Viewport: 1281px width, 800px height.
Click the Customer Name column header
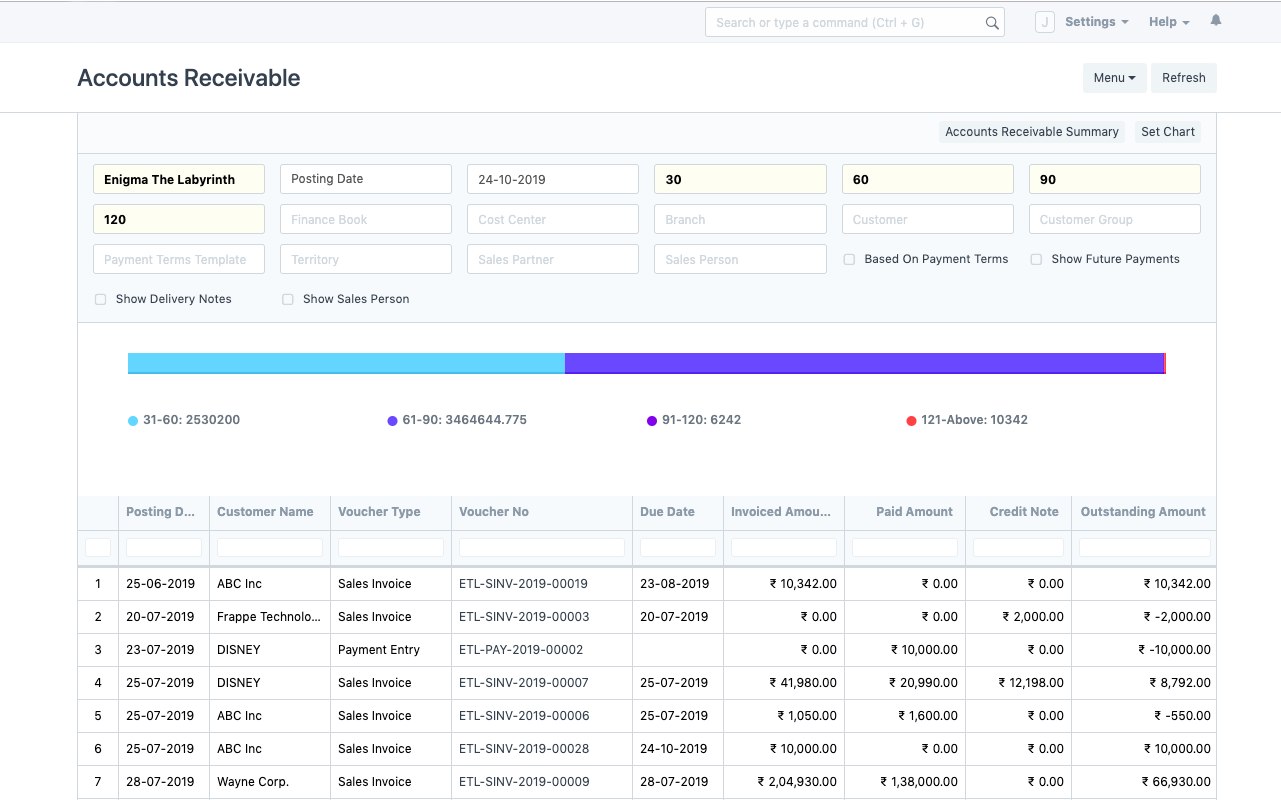[265, 512]
